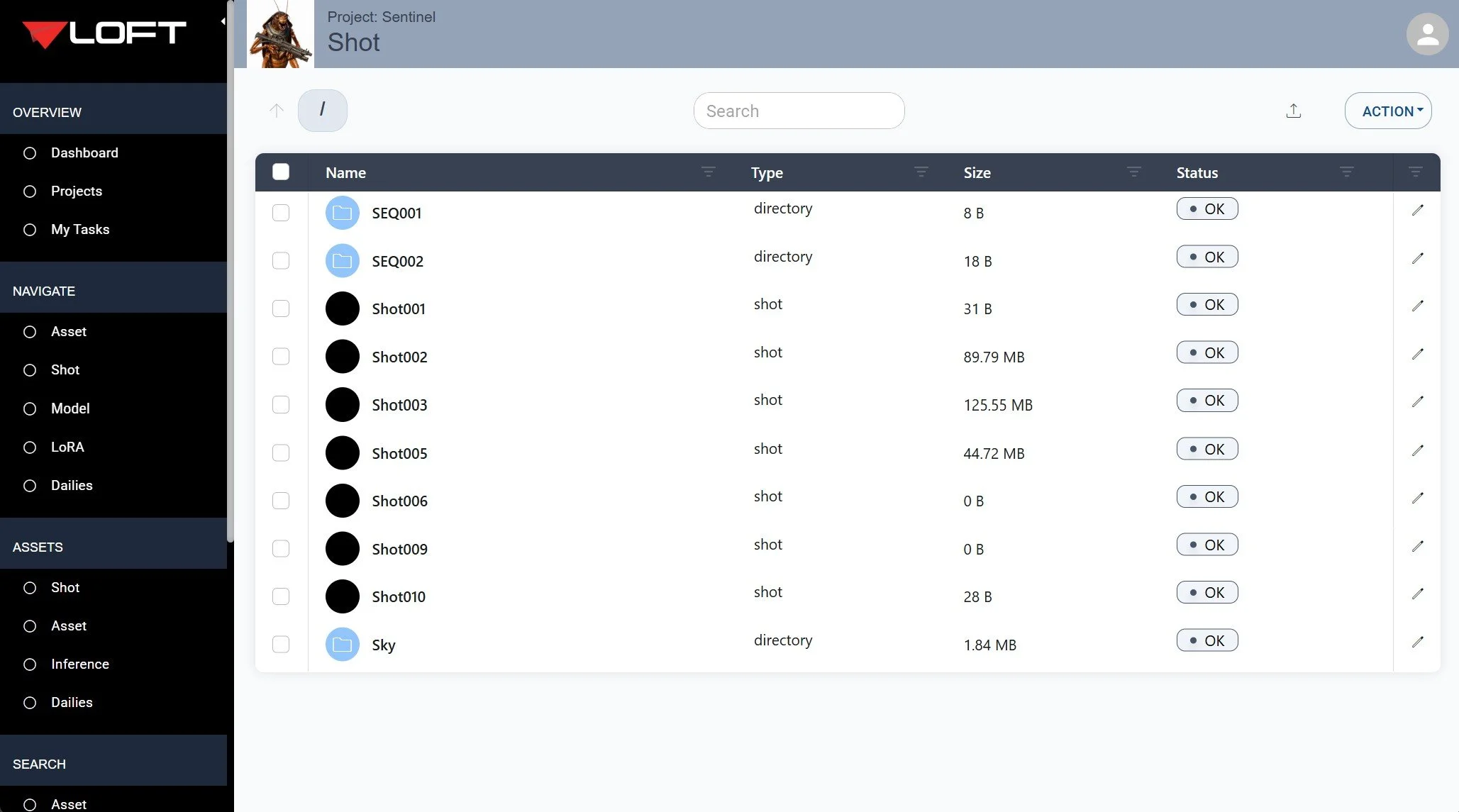The image size is (1459, 812).
Task: Click the SEQ002 folder icon
Action: tap(342, 261)
